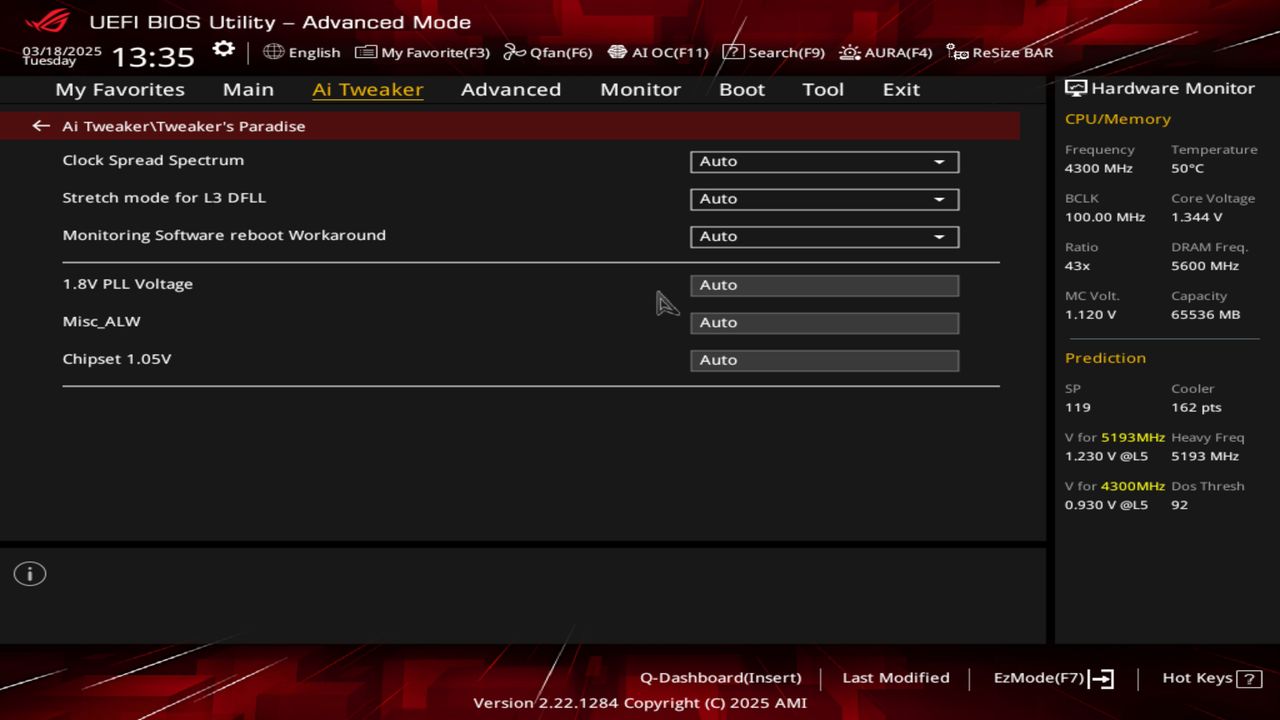Click the Hardware Monitor display icon
The width and height of the screenshot is (1280, 720).
point(1076,88)
